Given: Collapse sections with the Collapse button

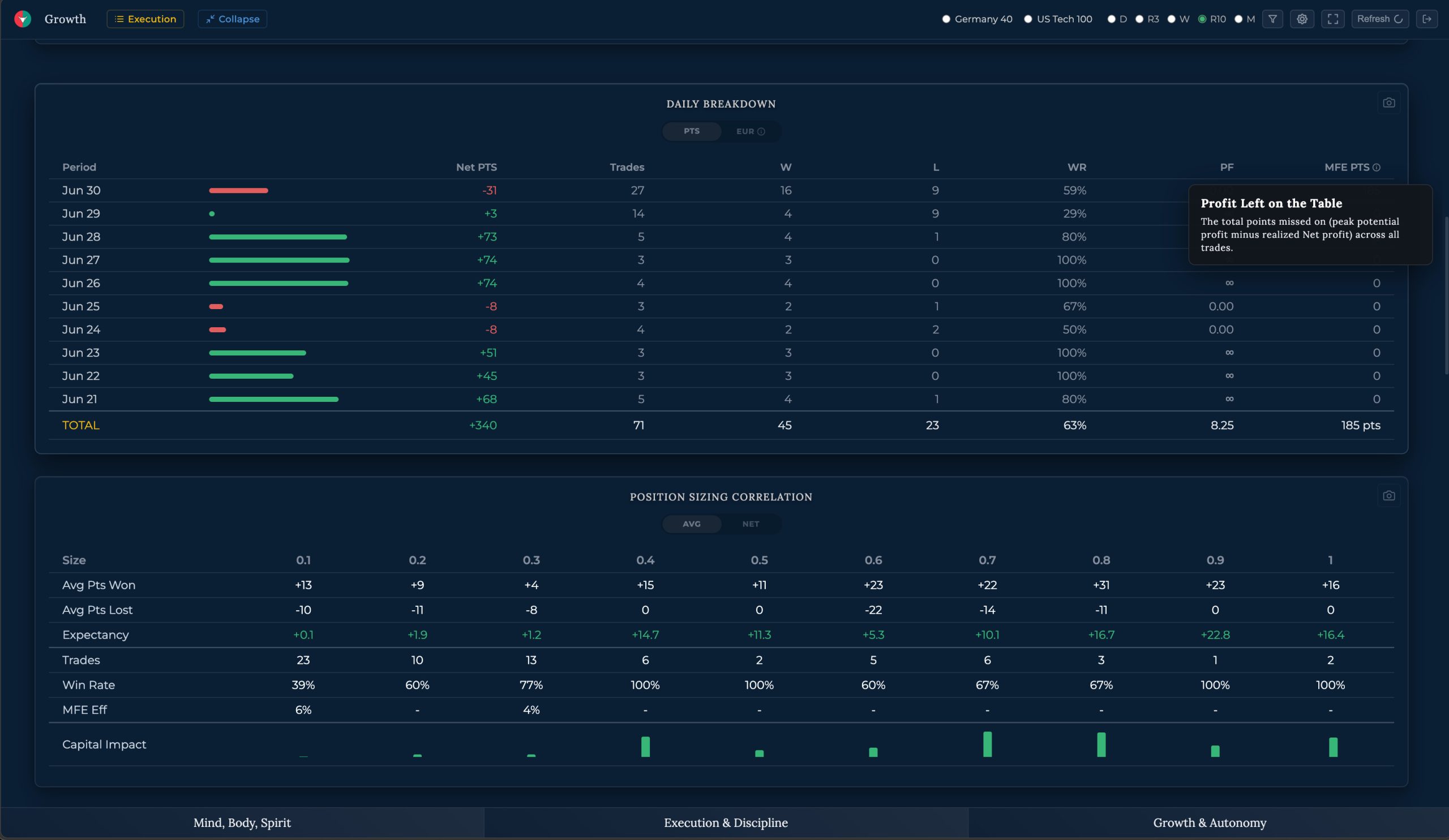Looking at the screenshot, I should [232, 19].
